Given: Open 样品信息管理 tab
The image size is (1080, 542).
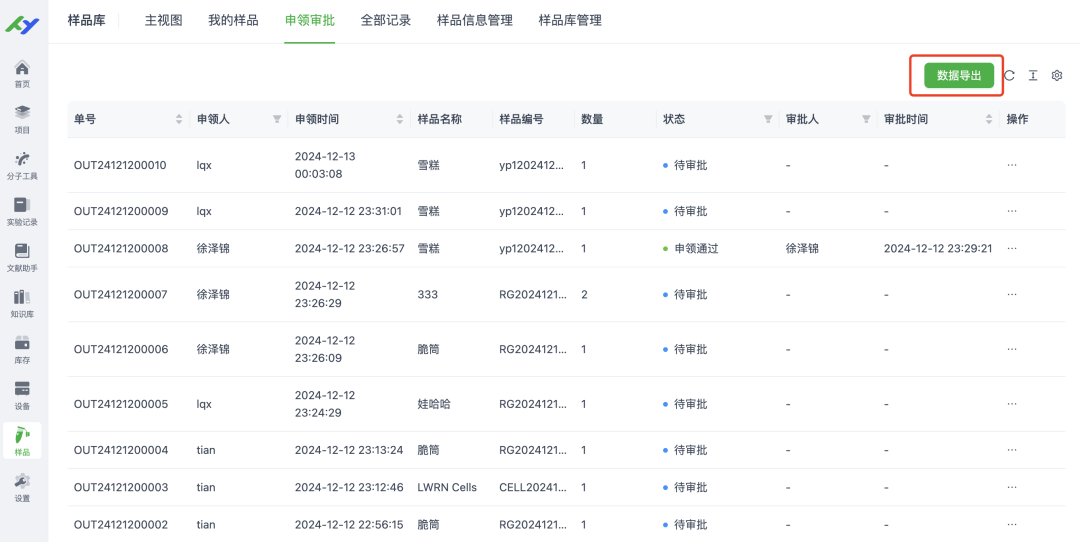Looking at the screenshot, I should (x=475, y=21).
